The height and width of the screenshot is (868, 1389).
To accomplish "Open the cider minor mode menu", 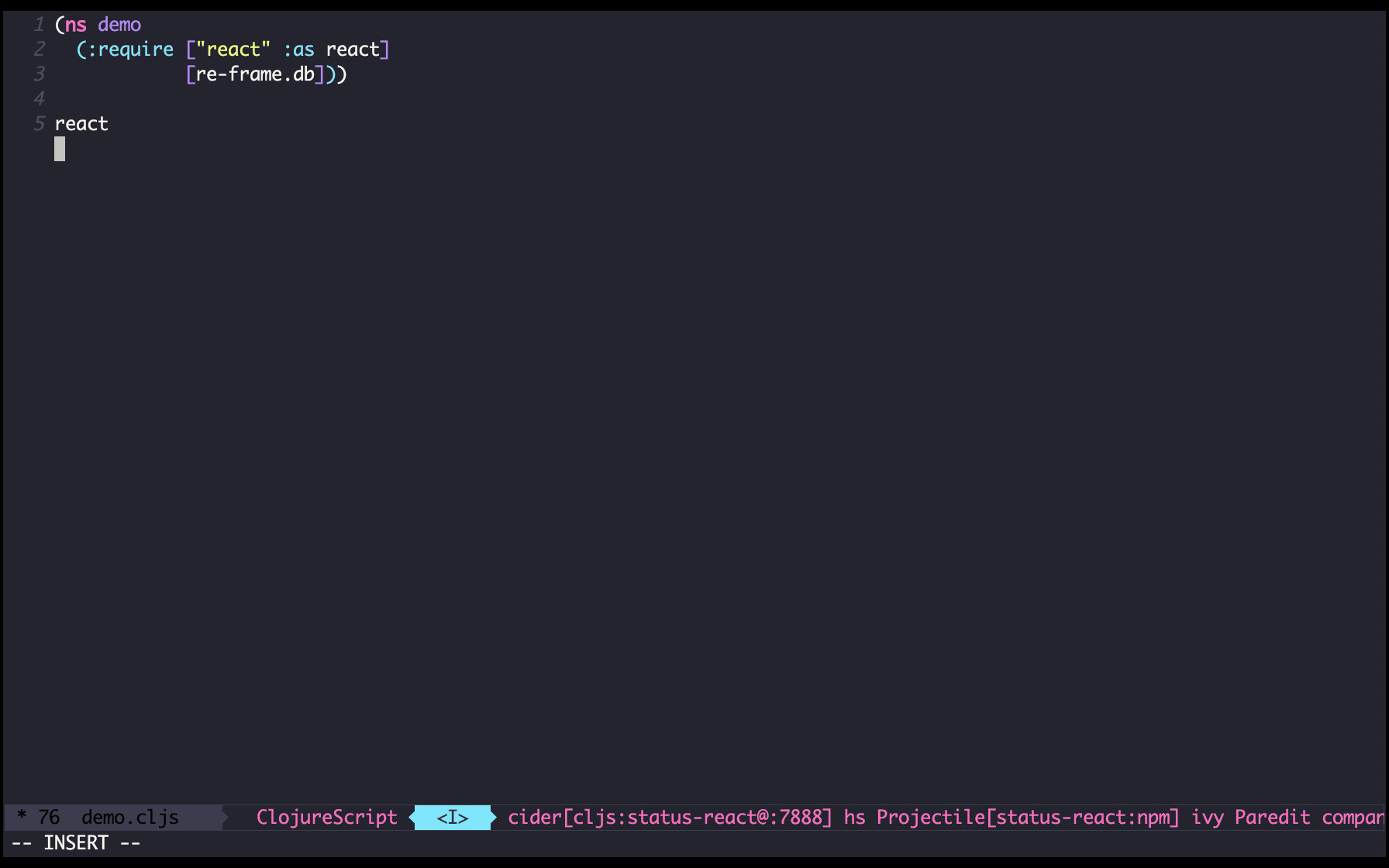I will (x=670, y=818).
